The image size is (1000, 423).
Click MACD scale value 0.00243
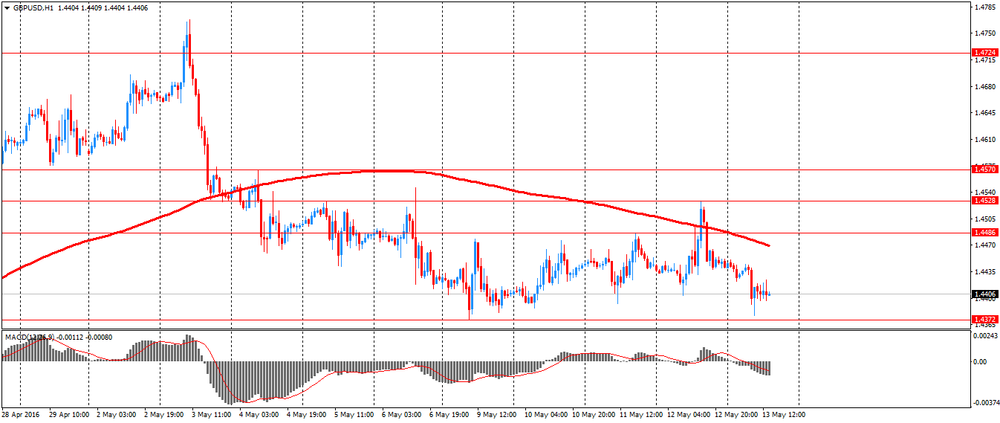tap(983, 336)
